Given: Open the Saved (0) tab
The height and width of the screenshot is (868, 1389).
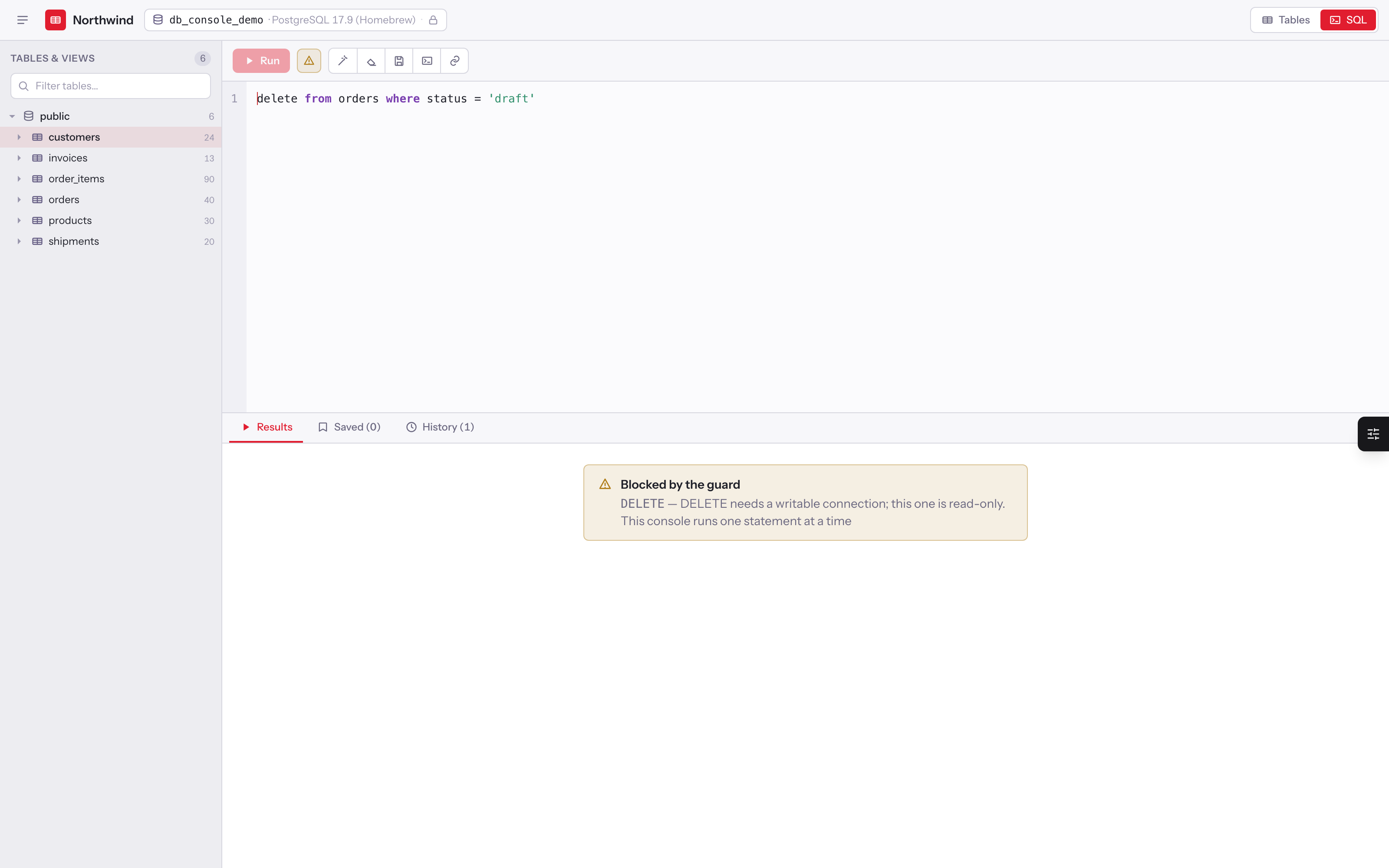Looking at the screenshot, I should pos(349,427).
